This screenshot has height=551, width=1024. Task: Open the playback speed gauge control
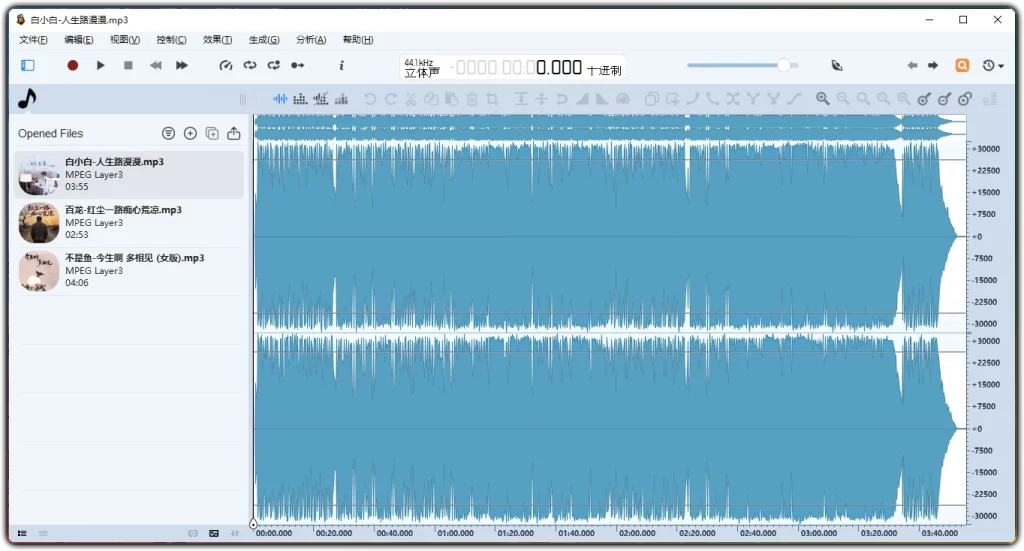(x=225, y=65)
